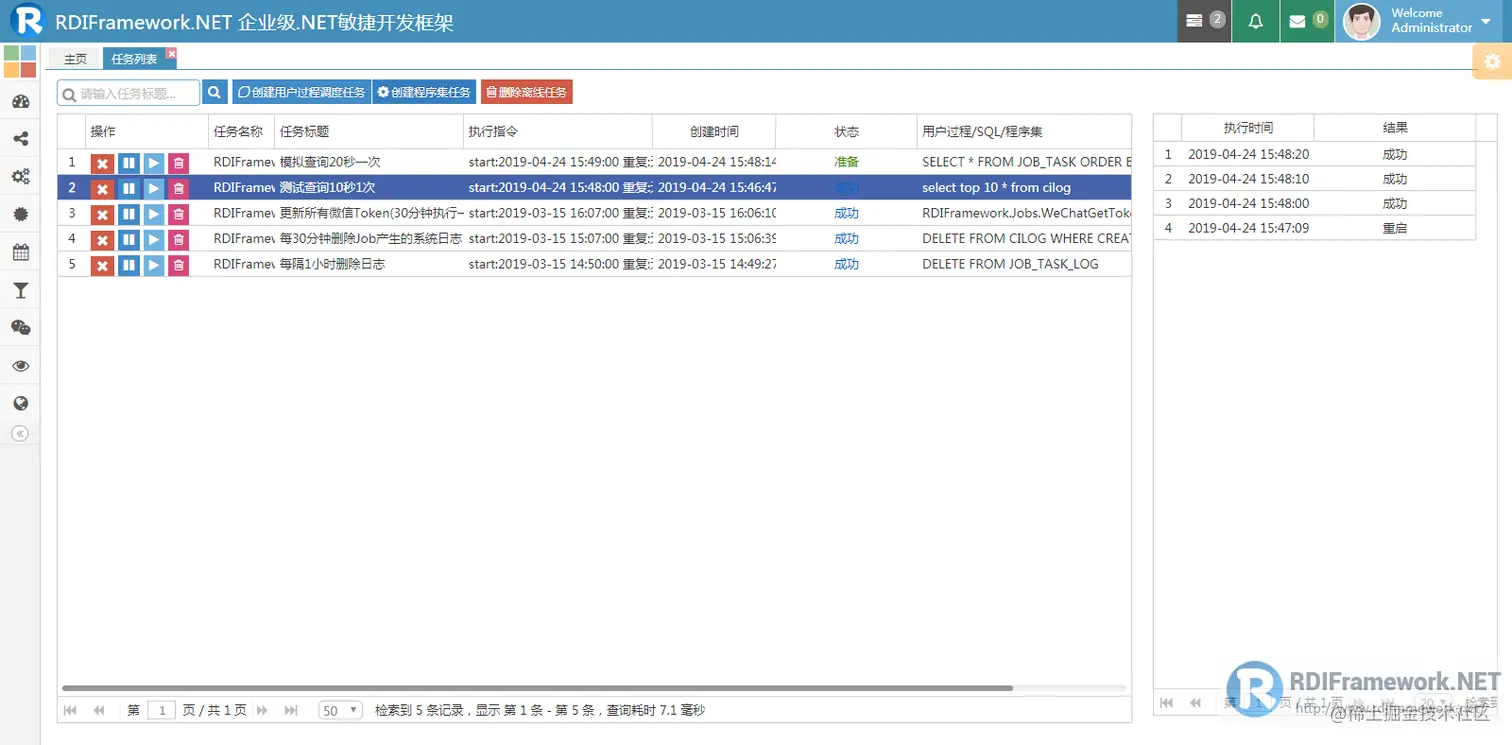Viewport: 1512px width, 745px height.
Task: Click the red X icon in row 2
Action: [x=102, y=188]
